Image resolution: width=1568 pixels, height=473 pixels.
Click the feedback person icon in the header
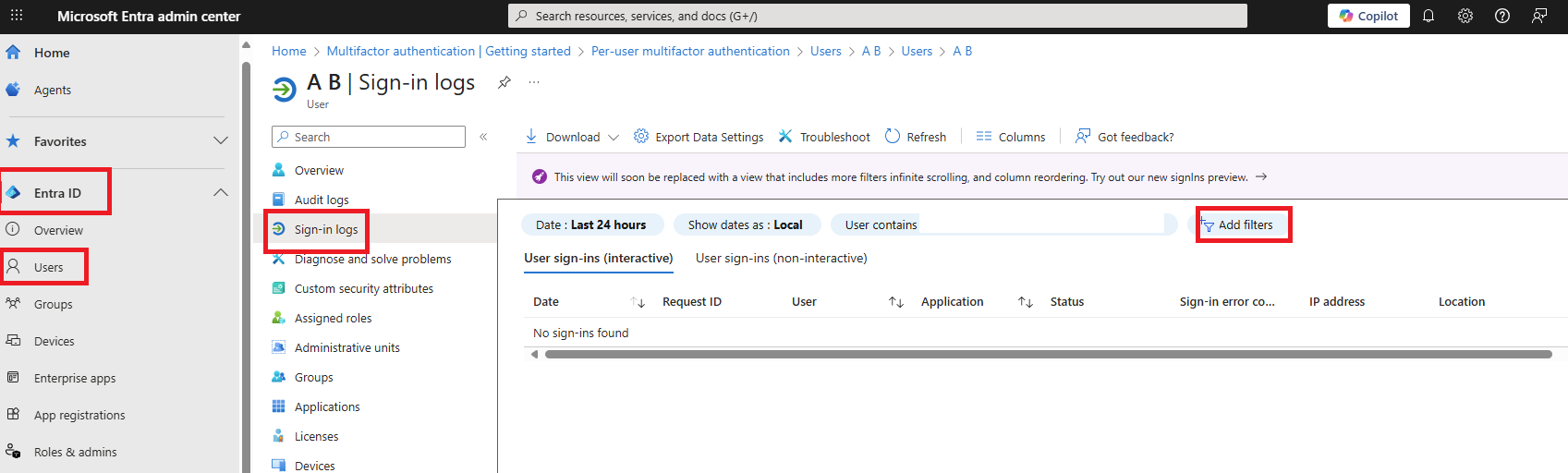click(x=1539, y=16)
